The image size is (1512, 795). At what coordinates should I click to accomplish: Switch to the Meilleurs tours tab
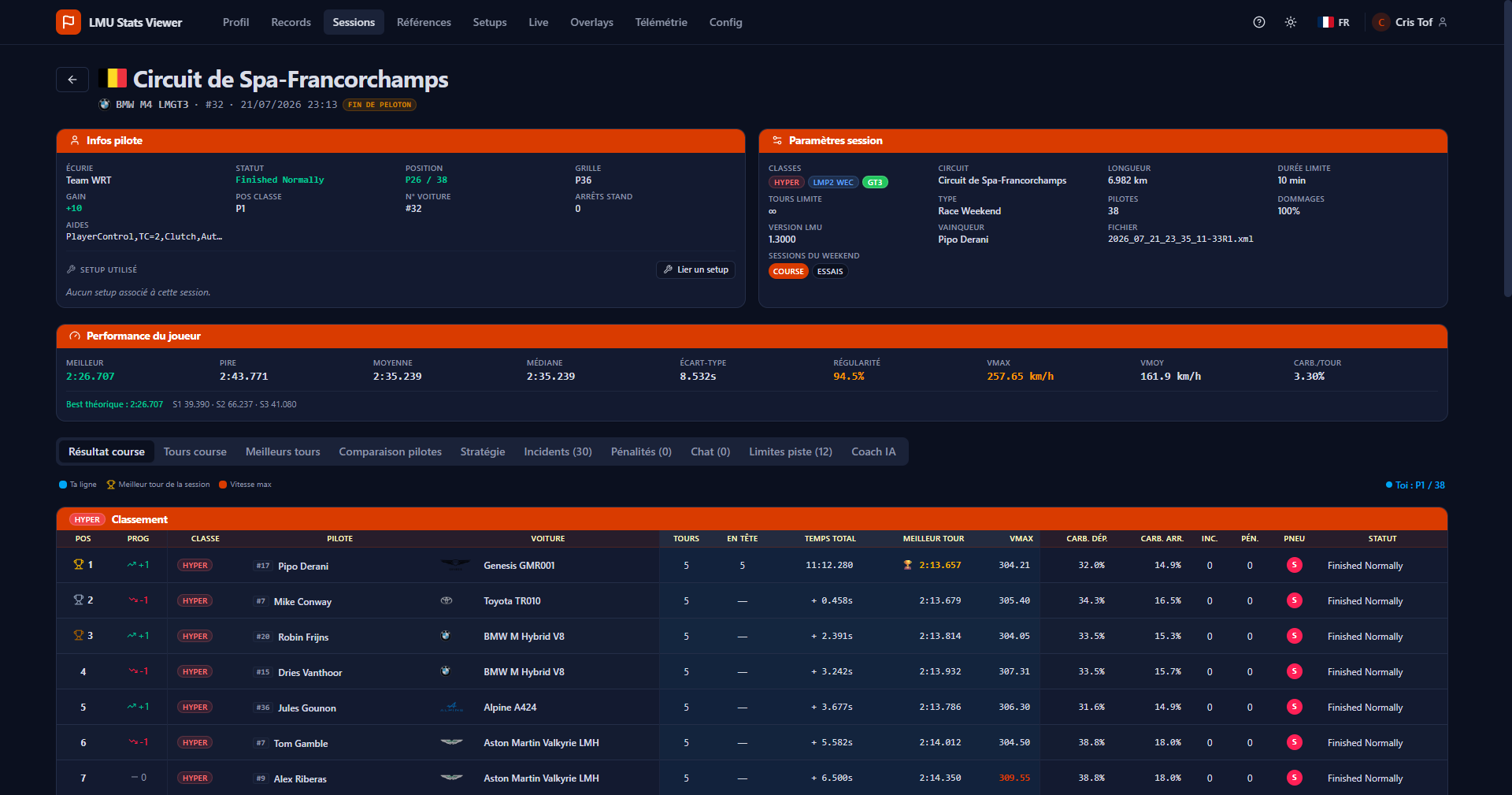click(x=283, y=451)
